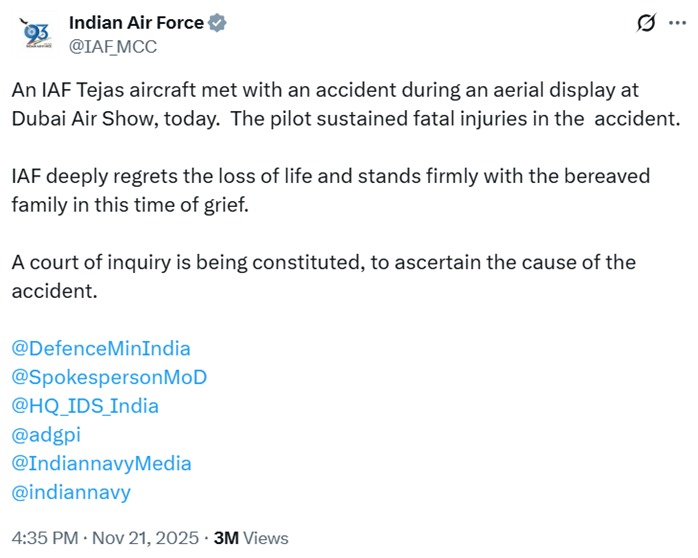Open the Indian Air Force display name
This screenshot has height=558, width=698.
tap(136, 22)
